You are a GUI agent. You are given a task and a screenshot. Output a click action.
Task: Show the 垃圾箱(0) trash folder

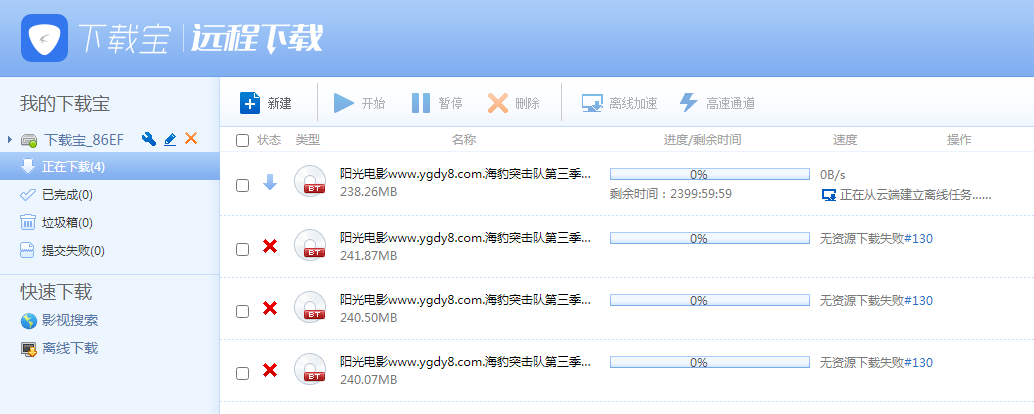(69, 222)
